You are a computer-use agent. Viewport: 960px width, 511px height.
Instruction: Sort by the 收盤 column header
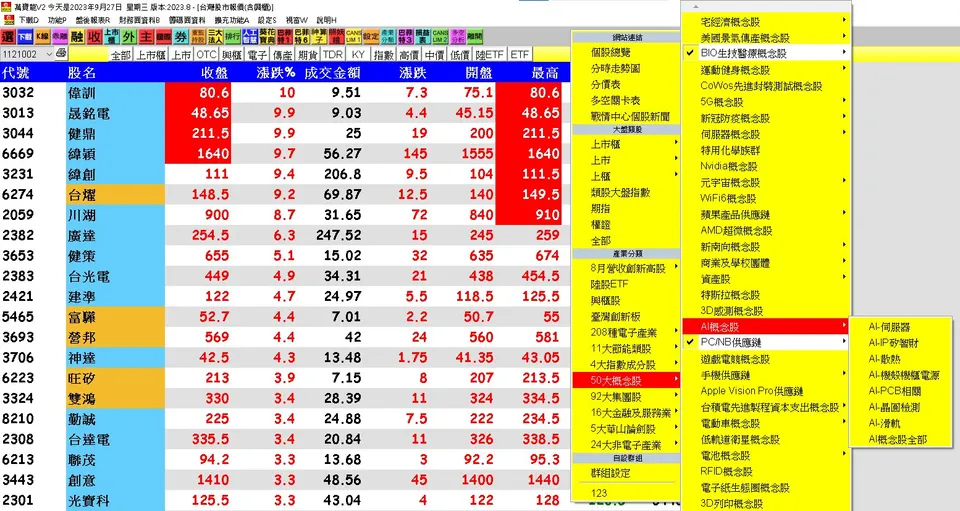tap(214, 73)
